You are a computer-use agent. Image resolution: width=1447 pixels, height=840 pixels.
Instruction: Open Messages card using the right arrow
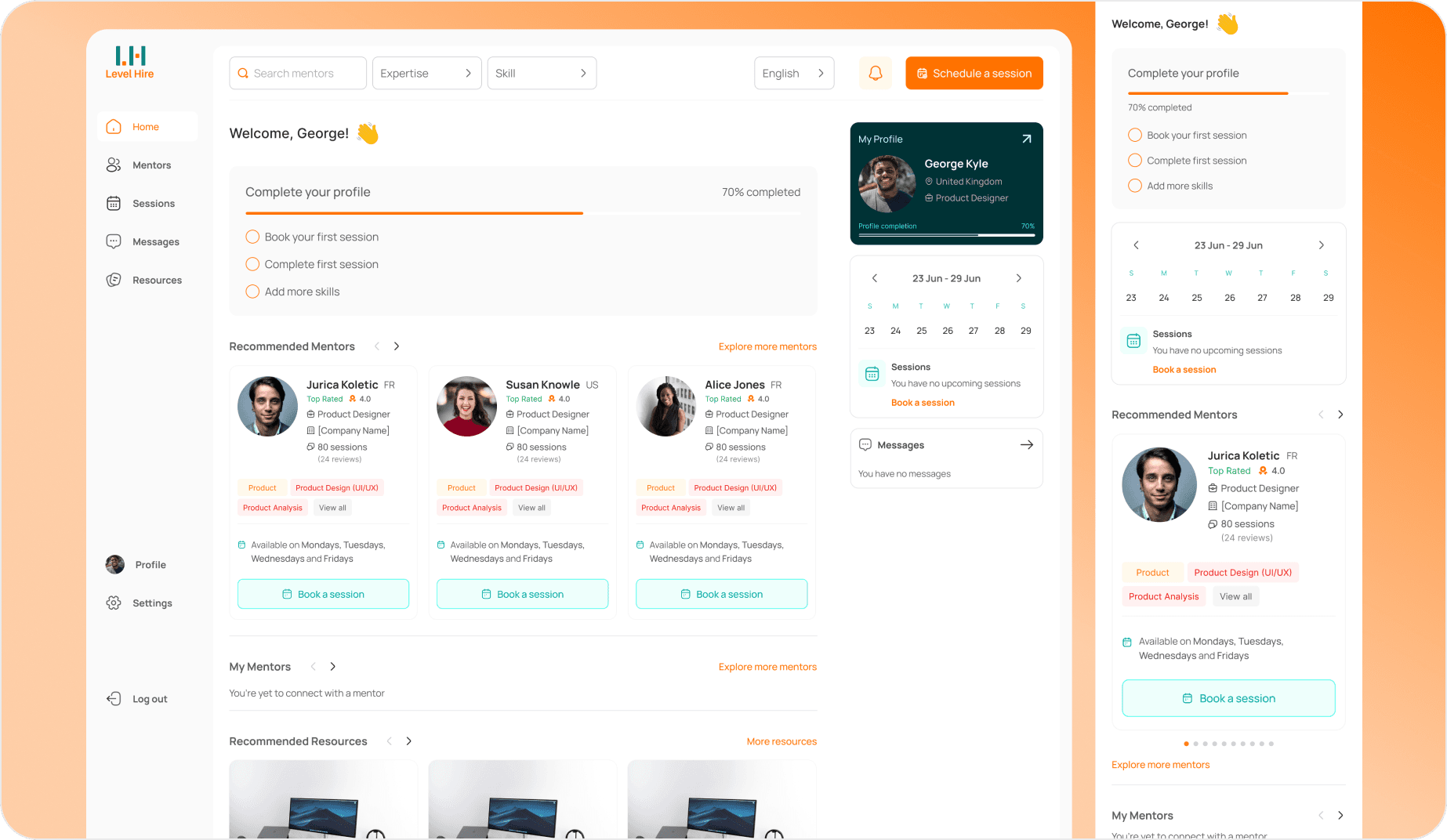[x=1026, y=445]
